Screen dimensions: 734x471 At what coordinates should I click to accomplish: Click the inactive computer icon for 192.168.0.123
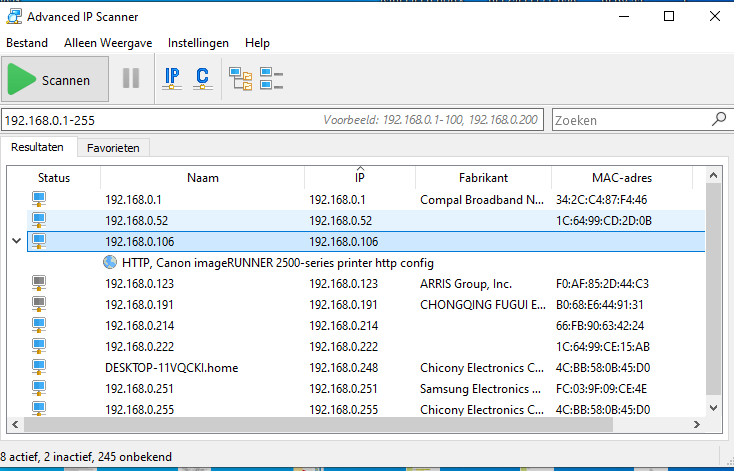pos(40,283)
